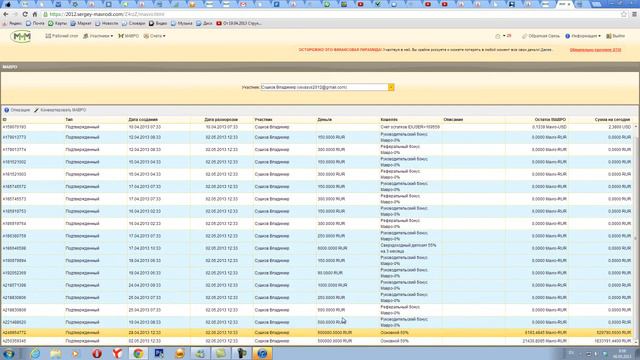Sort by the Деньги column header
640x360 pixels.
click(x=324, y=120)
